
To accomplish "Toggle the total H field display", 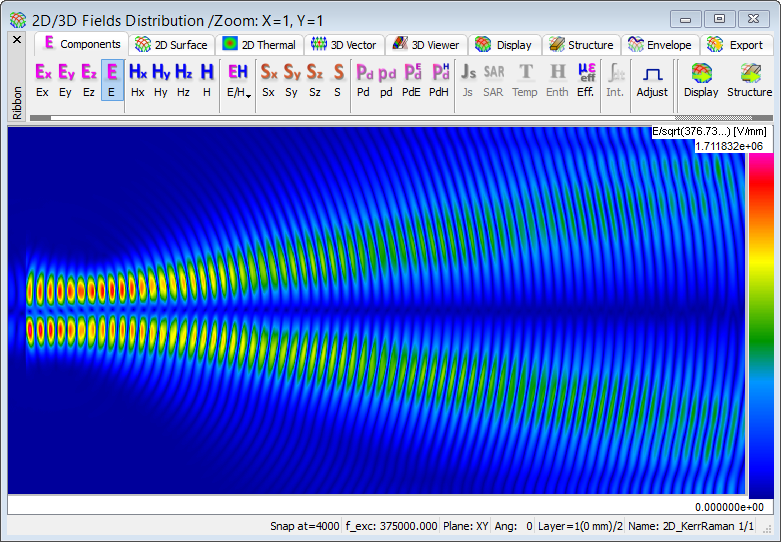I will click(x=207, y=79).
